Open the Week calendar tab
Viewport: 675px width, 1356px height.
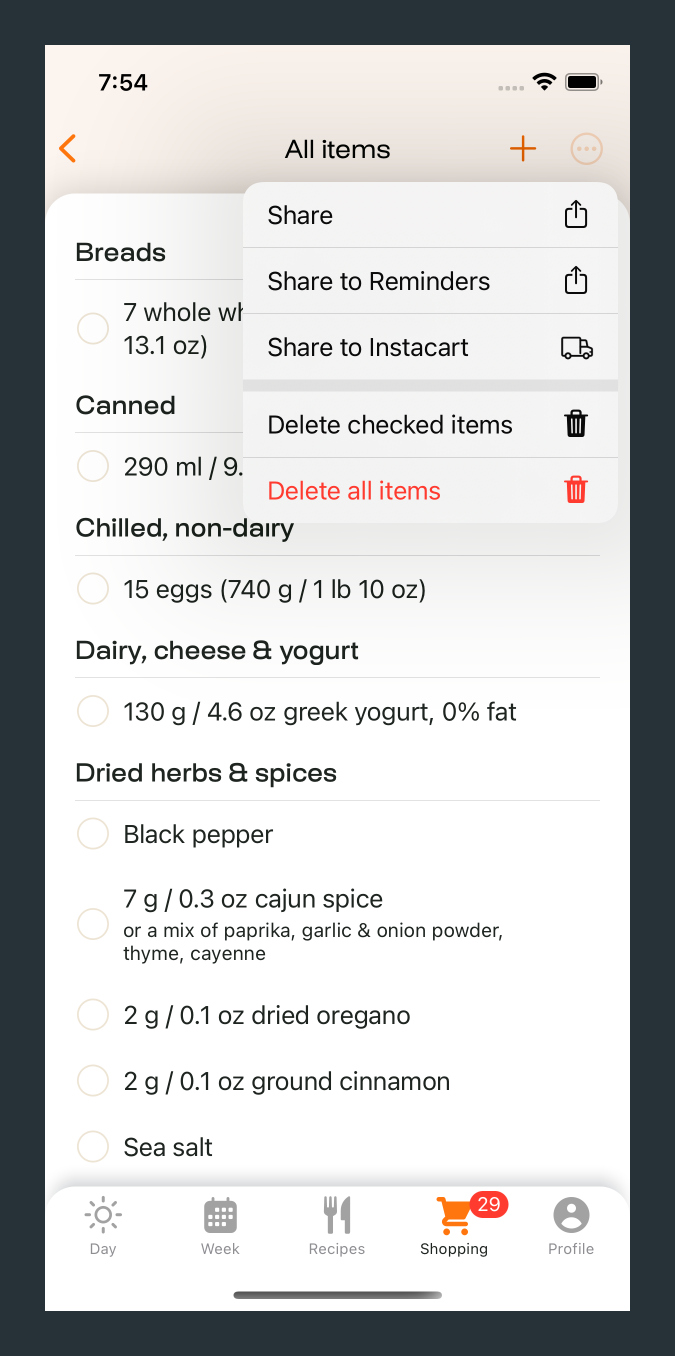[220, 1225]
